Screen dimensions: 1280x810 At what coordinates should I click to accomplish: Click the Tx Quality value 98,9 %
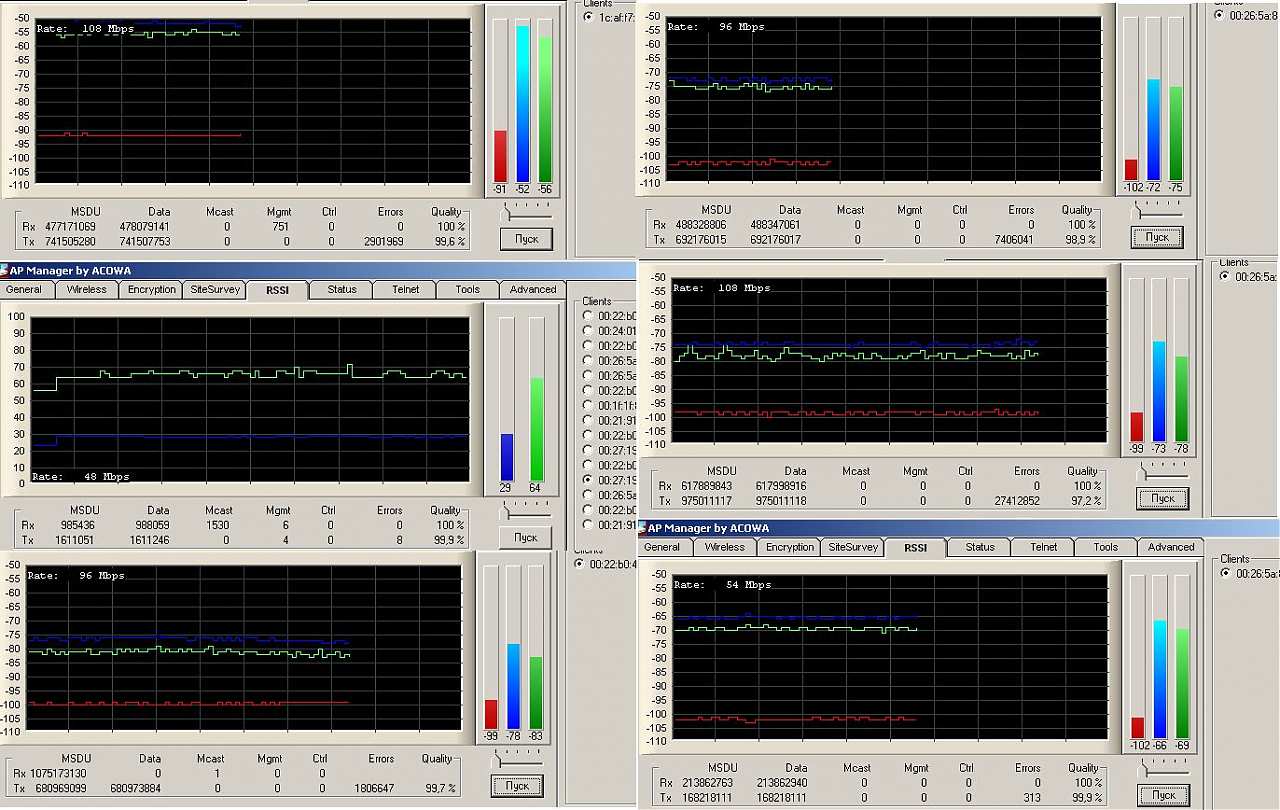pyautogui.click(x=1079, y=240)
